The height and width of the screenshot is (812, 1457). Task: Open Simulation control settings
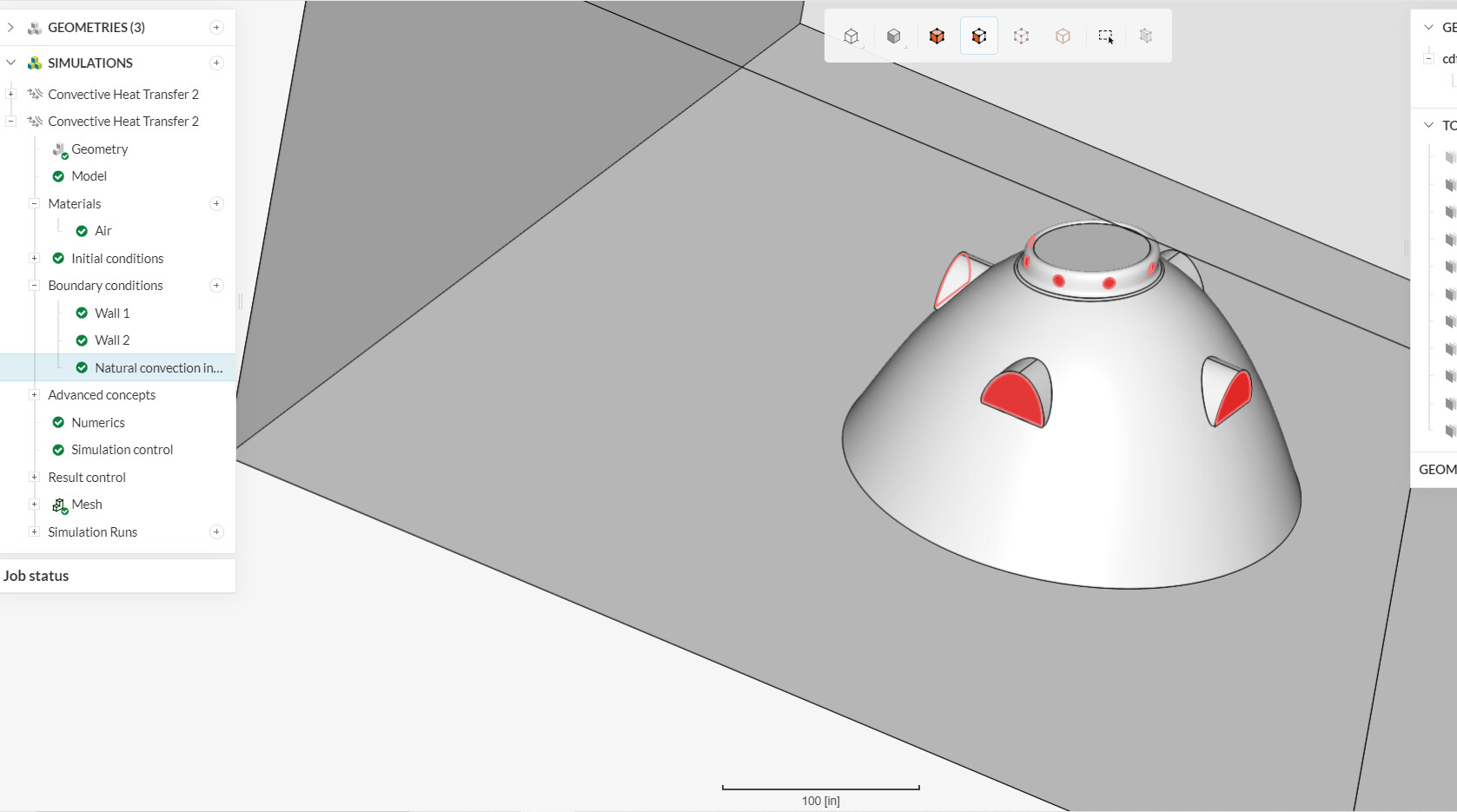click(x=123, y=450)
